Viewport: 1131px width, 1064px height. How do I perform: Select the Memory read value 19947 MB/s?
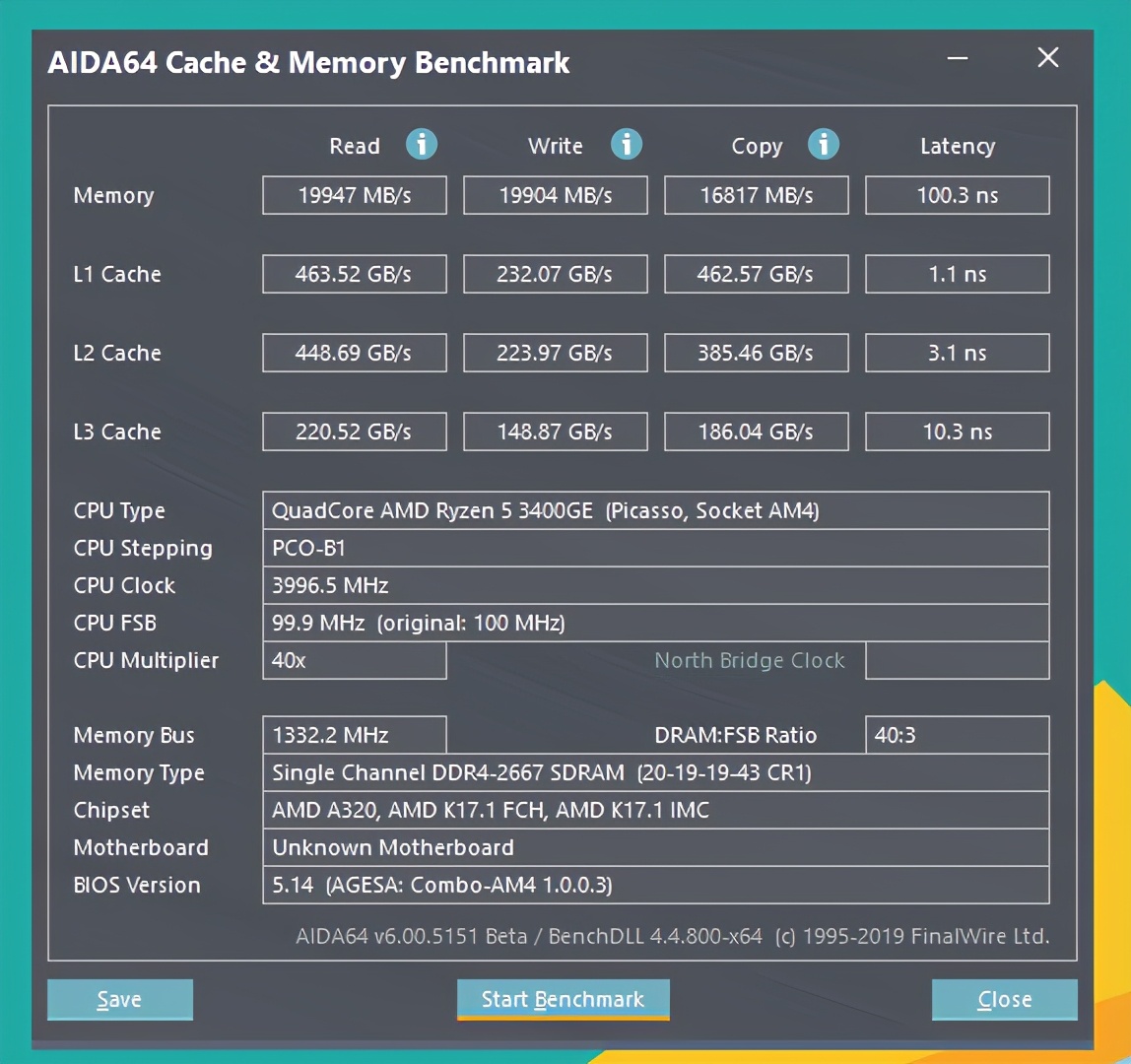tap(354, 195)
